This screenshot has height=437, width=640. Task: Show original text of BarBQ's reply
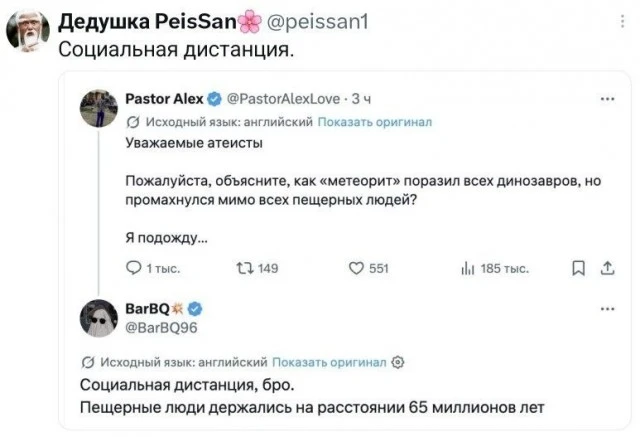click(329, 362)
